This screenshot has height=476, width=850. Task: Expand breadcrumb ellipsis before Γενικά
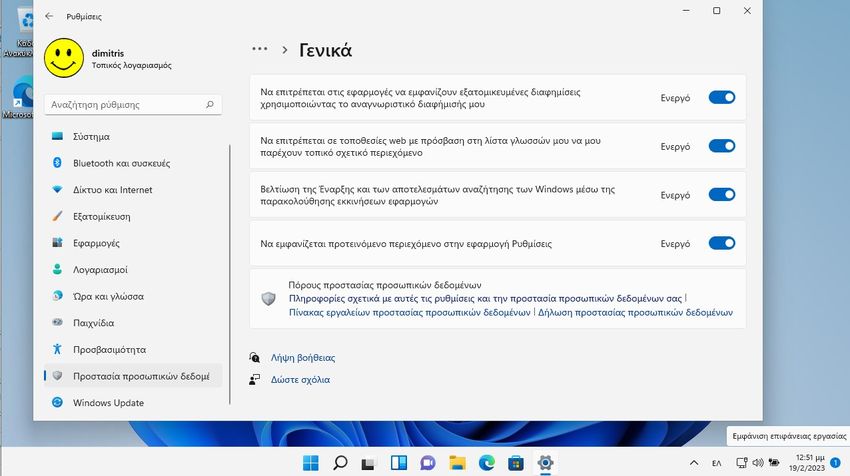click(x=260, y=49)
